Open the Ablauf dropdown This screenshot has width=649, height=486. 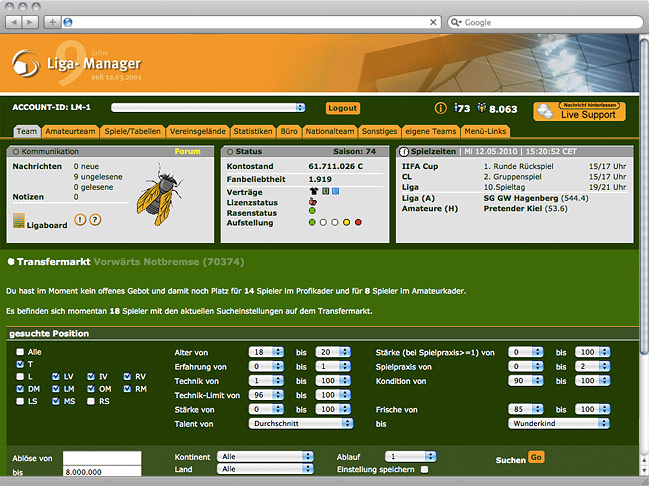click(411, 457)
